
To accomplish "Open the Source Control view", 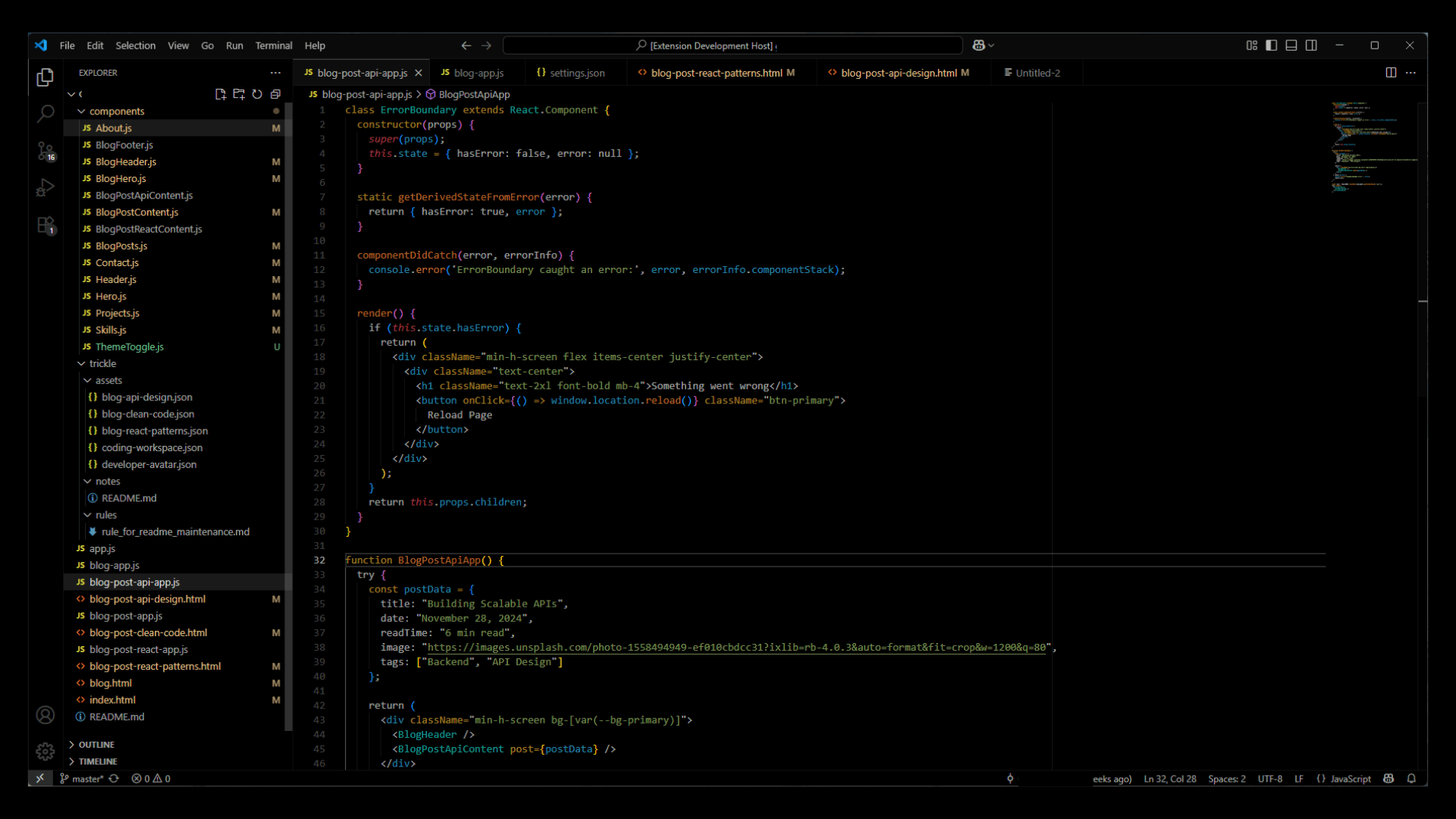I will [45, 151].
